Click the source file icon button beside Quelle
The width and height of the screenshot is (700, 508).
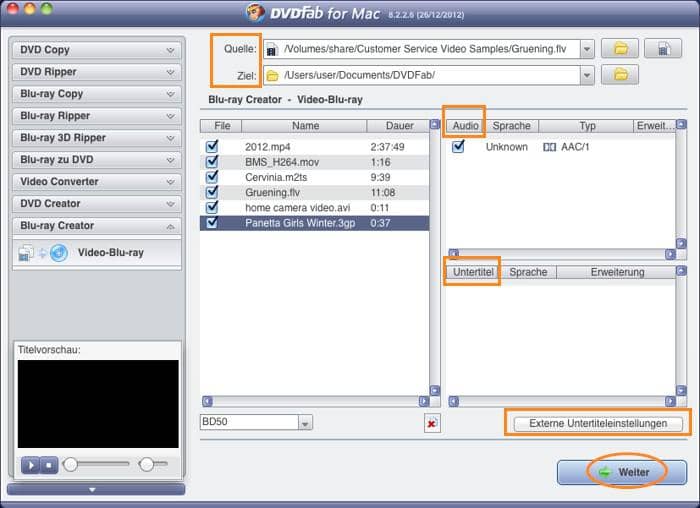(x=663, y=48)
